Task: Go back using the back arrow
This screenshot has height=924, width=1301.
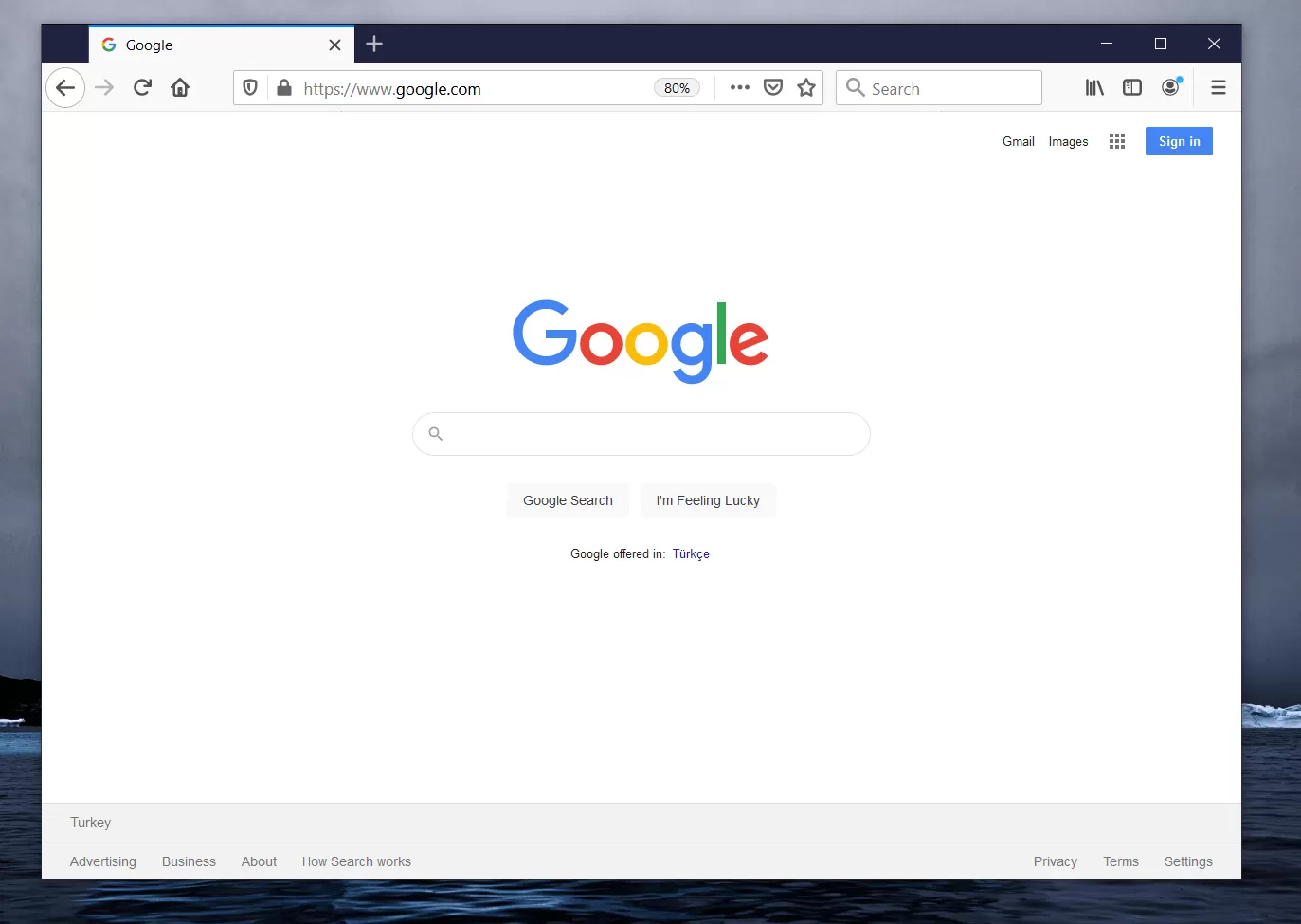Action: pos(65,88)
